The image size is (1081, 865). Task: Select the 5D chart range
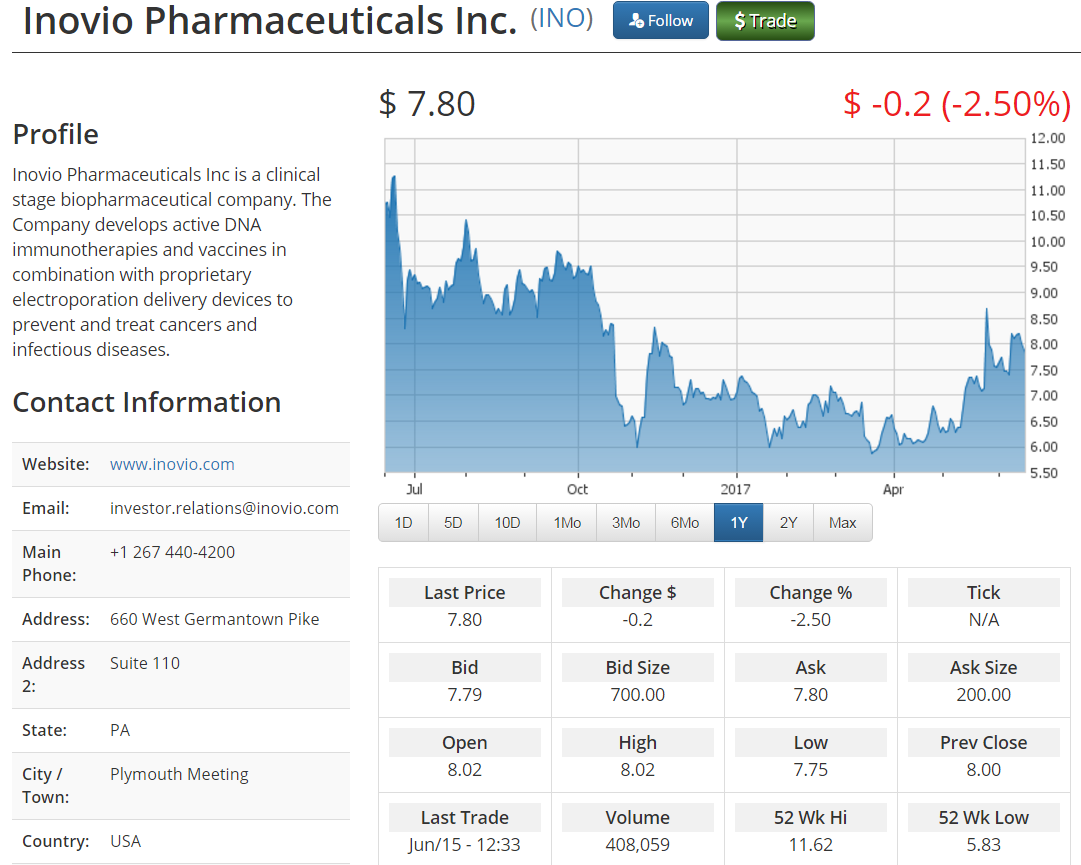click(453, 522)
